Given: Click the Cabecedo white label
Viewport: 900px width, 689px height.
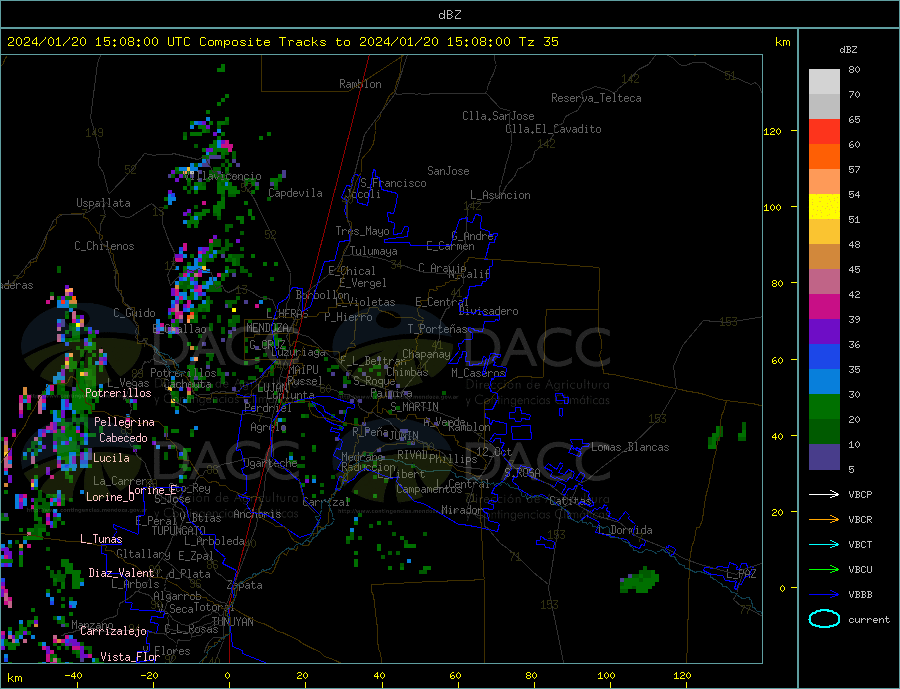Looking at the screenshot, I should click(x=123, y=438).
